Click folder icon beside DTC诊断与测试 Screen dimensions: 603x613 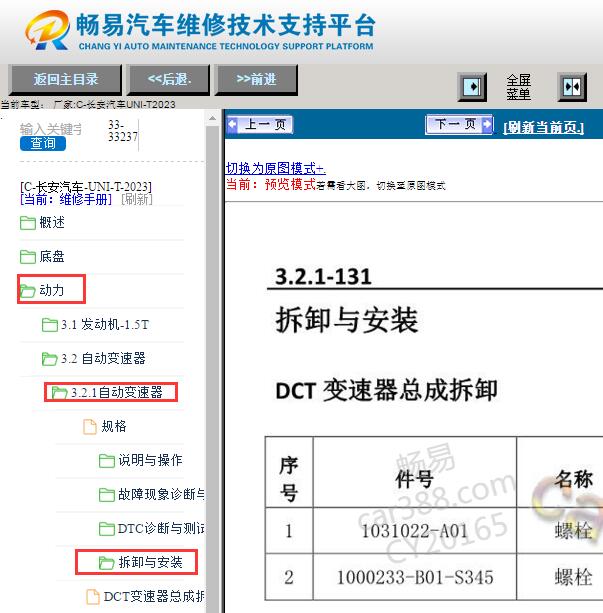tap(107, 529)
